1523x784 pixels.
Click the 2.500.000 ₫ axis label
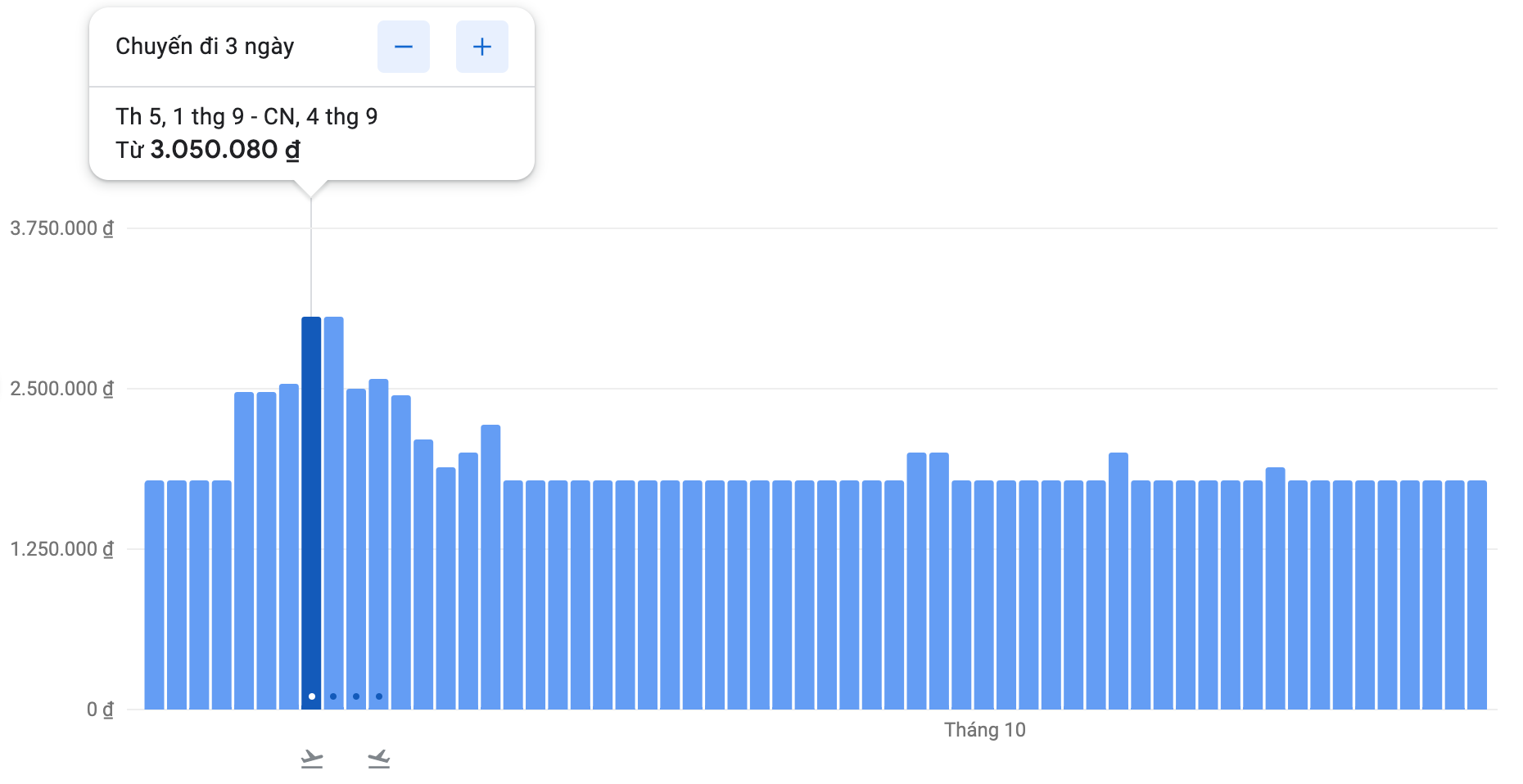tap(61, 389)
